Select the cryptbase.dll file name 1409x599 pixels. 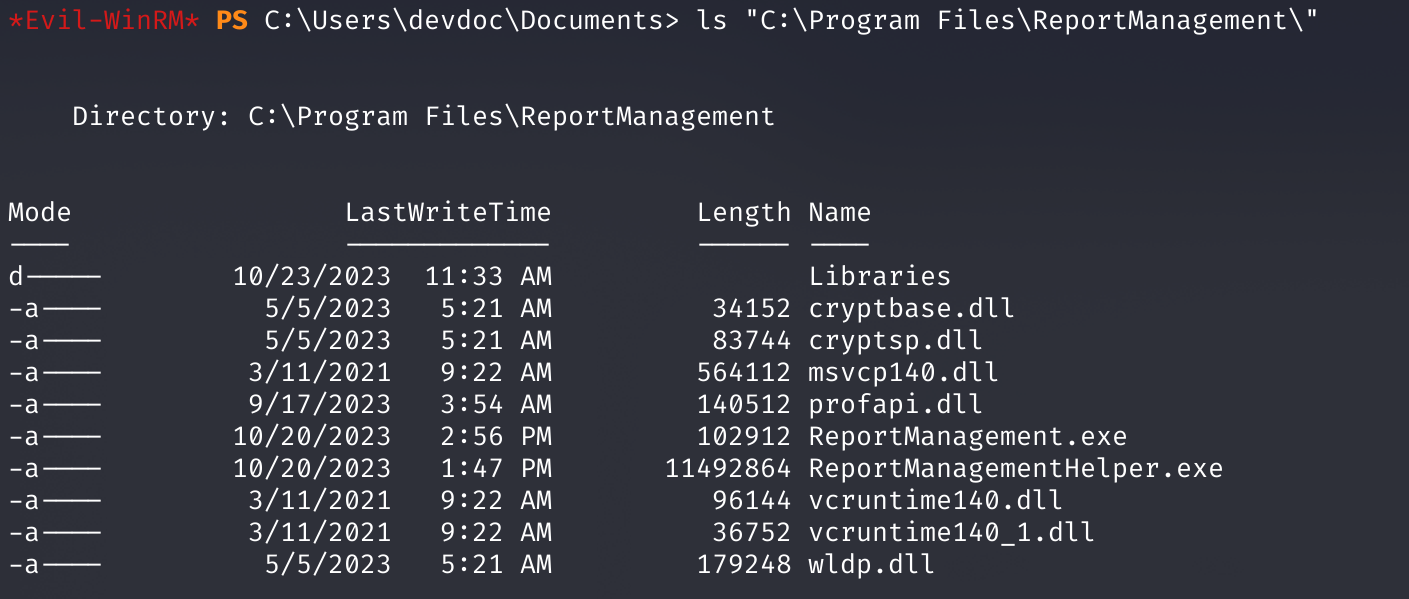(x=911, y=308)
